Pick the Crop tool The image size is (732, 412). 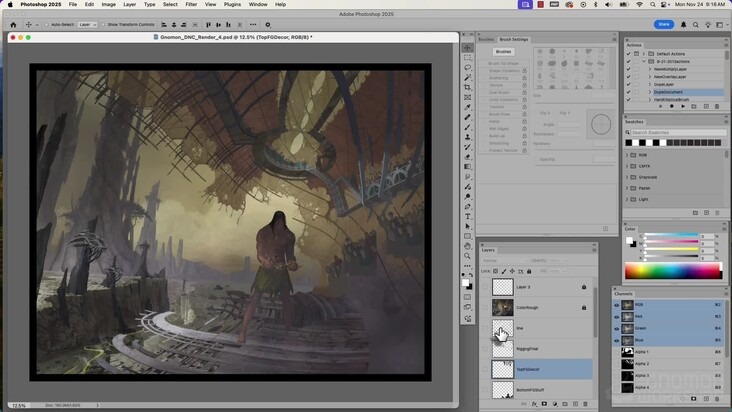[x=467, y=87]
